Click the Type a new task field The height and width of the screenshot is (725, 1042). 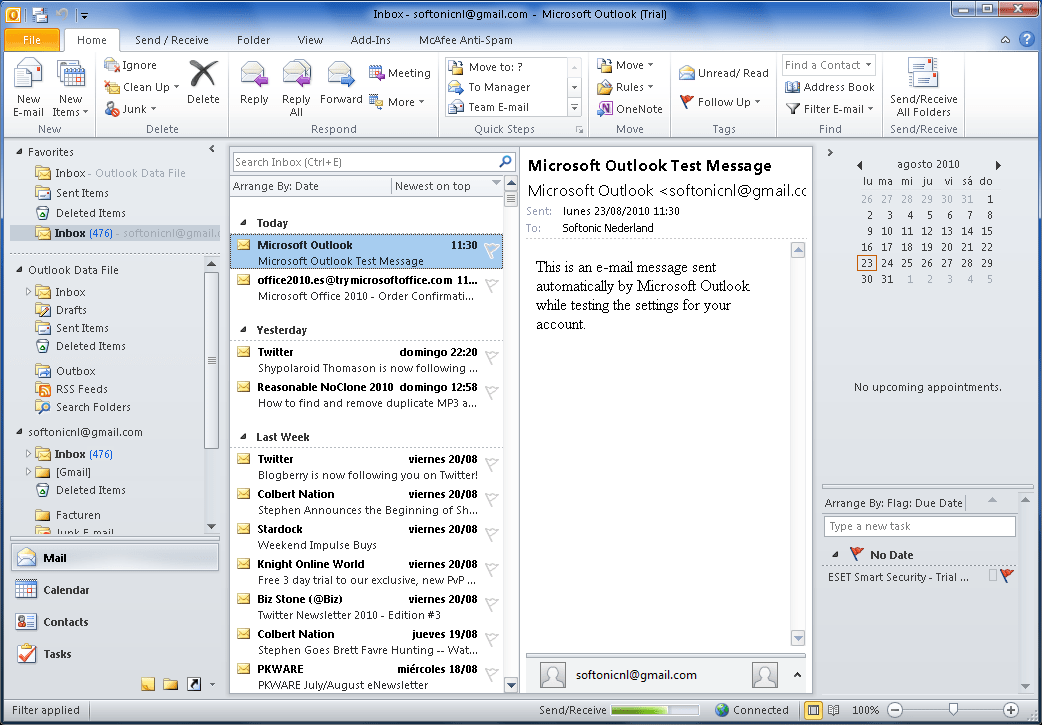pyautogui.click(x=919, y=526)
